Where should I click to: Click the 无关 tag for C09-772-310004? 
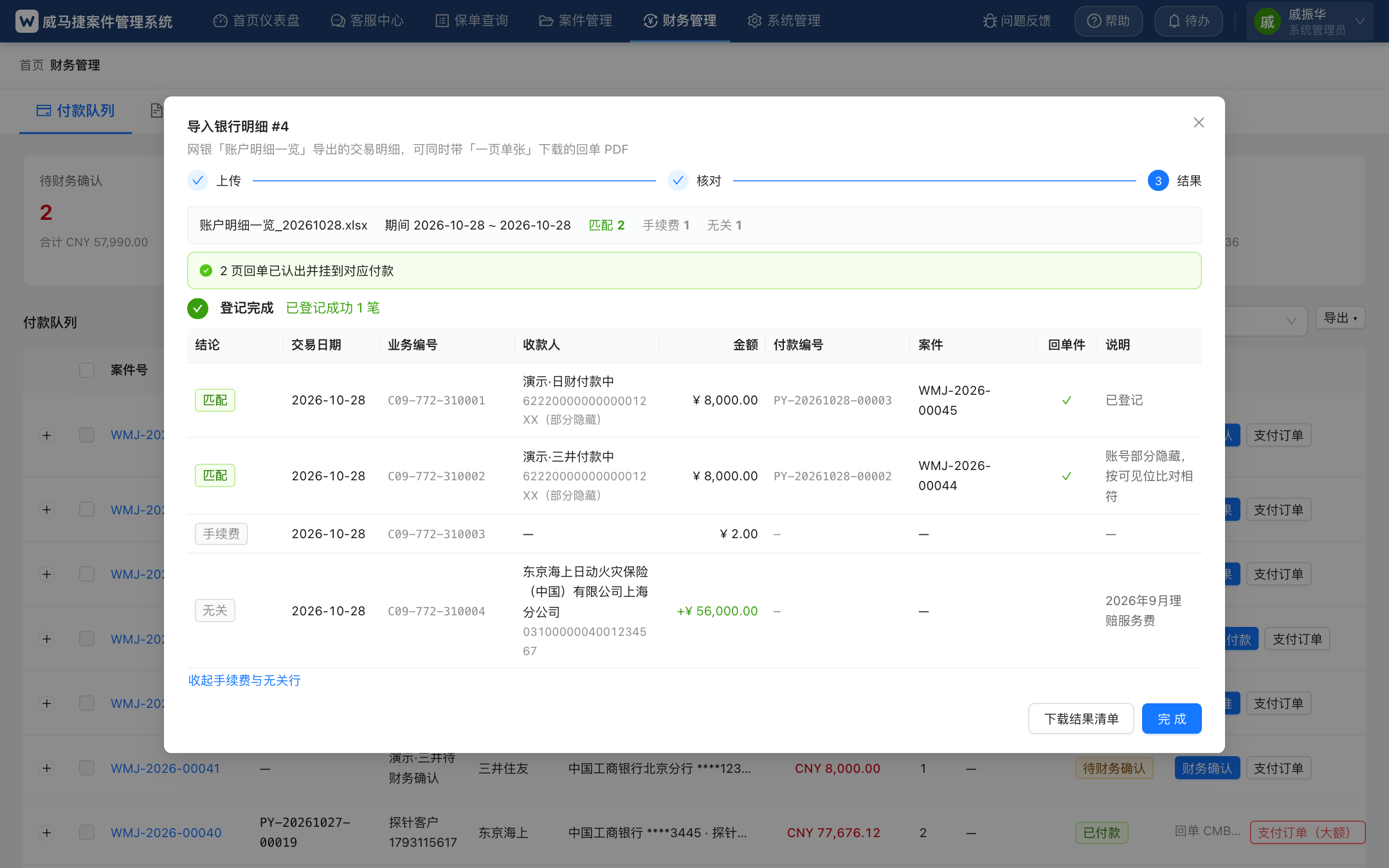[x=215, y=610]
